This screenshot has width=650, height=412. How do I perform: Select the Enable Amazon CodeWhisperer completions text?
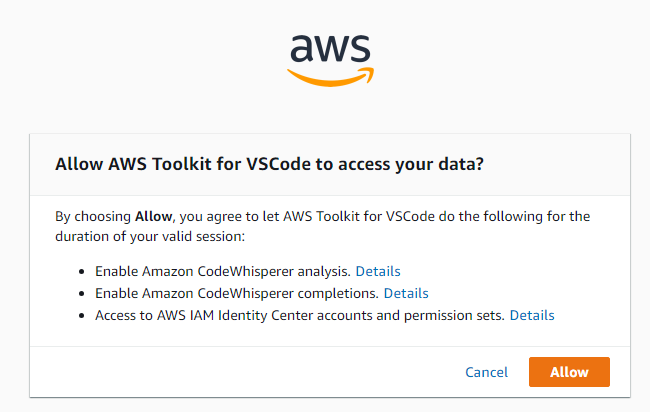[x=237, y=293]
